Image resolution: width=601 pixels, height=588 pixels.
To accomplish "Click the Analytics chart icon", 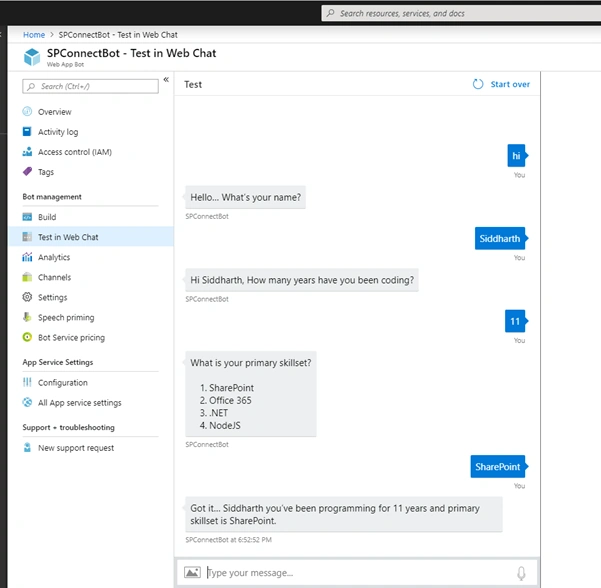I will click(27, 257).
